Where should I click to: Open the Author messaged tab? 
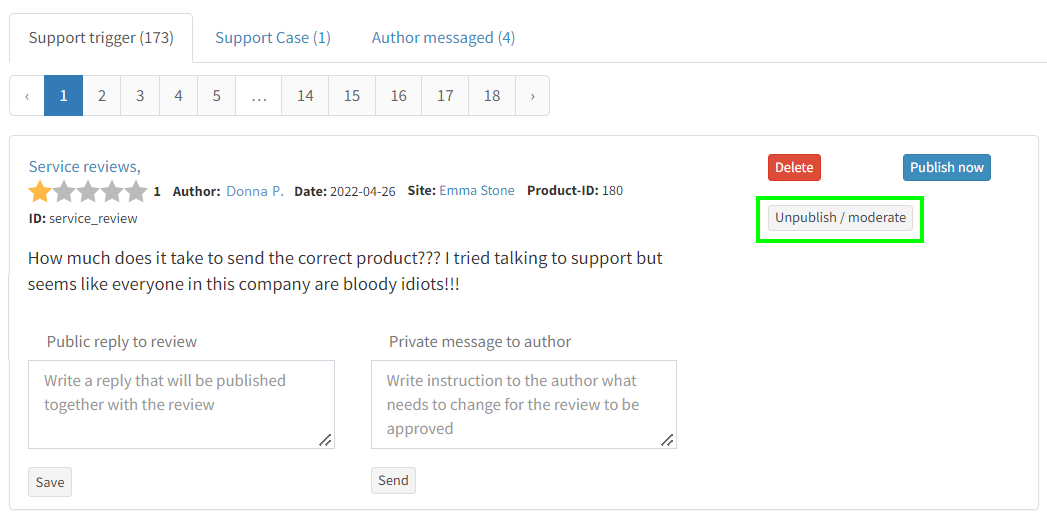(x=443, y=38)
